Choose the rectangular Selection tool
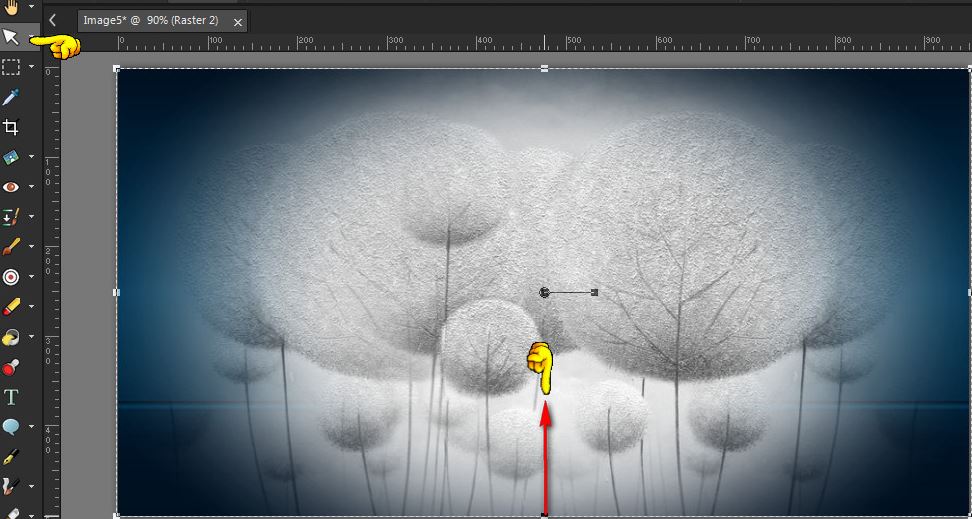 point(11,67)
